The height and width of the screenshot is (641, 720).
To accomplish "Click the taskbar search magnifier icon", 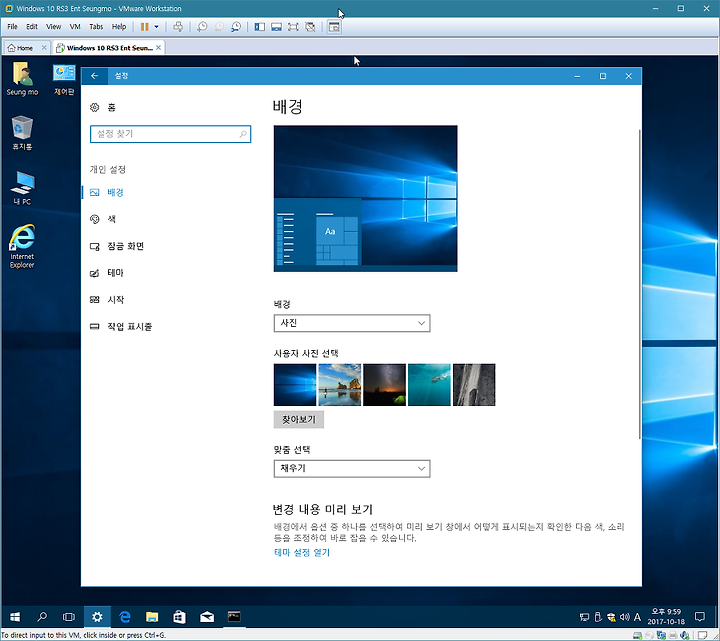I will tap(42, 617).
